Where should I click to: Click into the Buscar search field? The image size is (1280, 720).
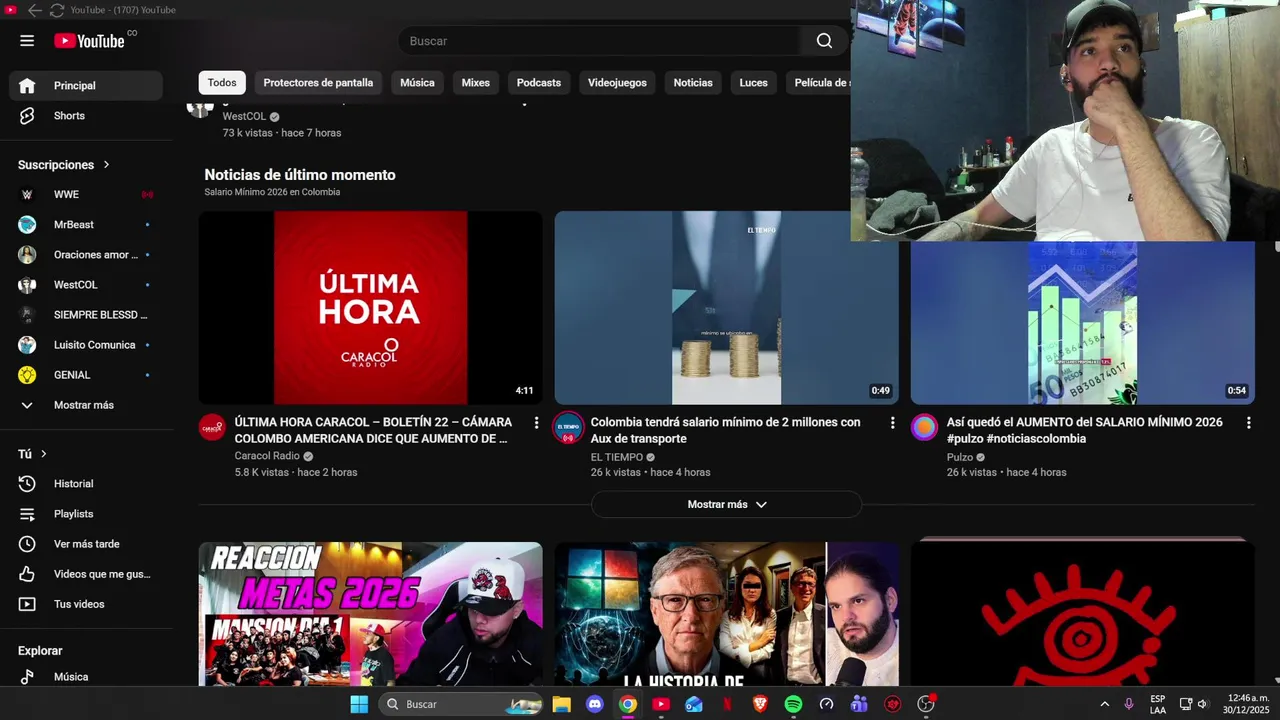click(x=603, y=41)
